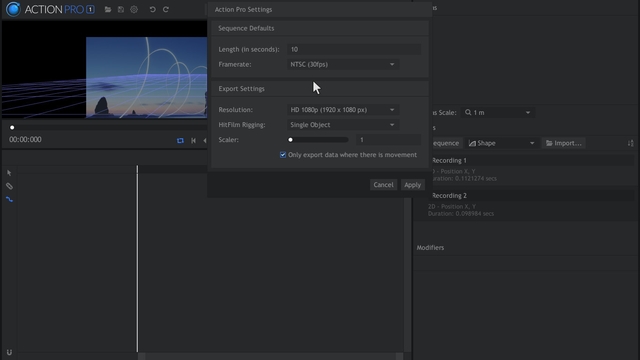Apply the Action Pro Settings
The width and height of the screenshot is (640, 360).
412,185
